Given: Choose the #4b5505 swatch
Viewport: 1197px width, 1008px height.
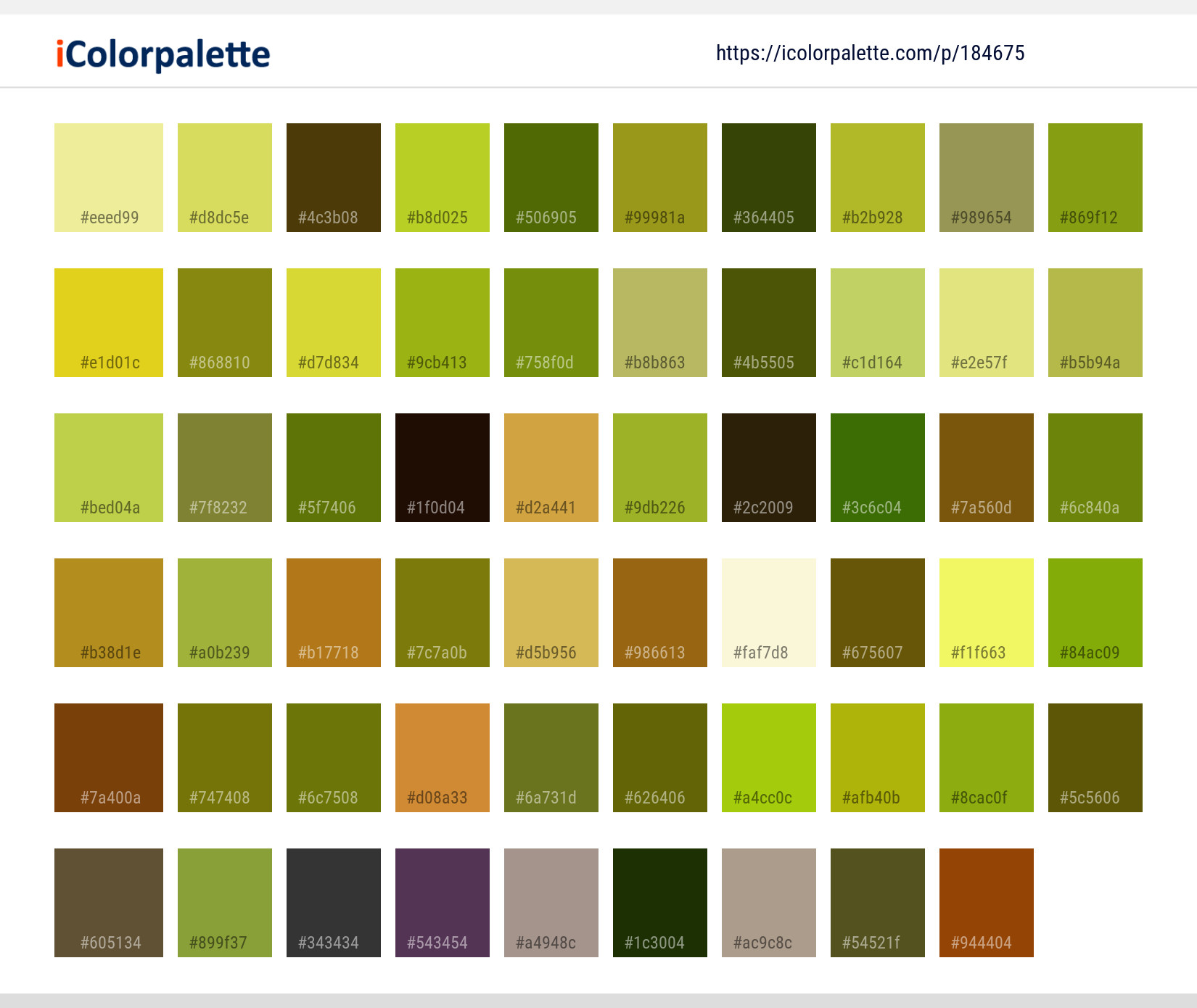Looking at the screenshot, I should [769, 323].
